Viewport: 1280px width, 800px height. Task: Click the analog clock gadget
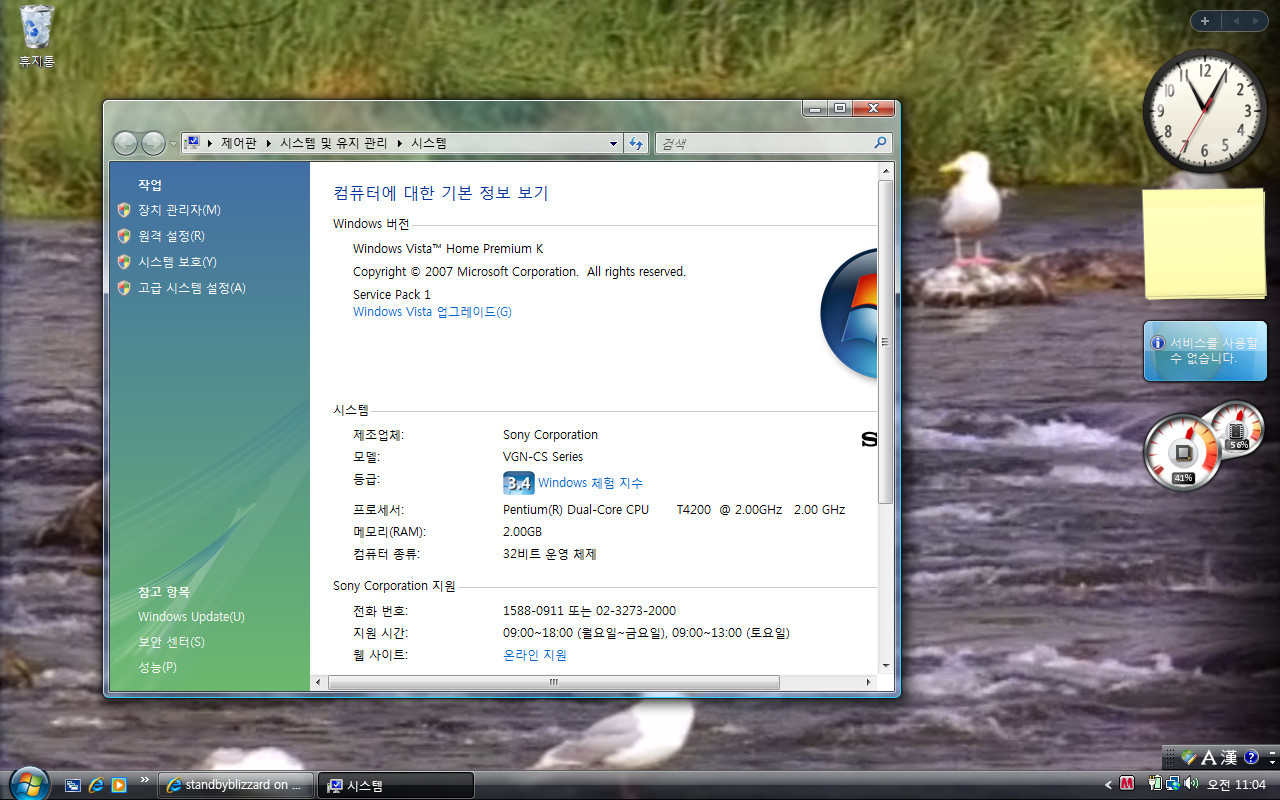tap(1204, 111)
